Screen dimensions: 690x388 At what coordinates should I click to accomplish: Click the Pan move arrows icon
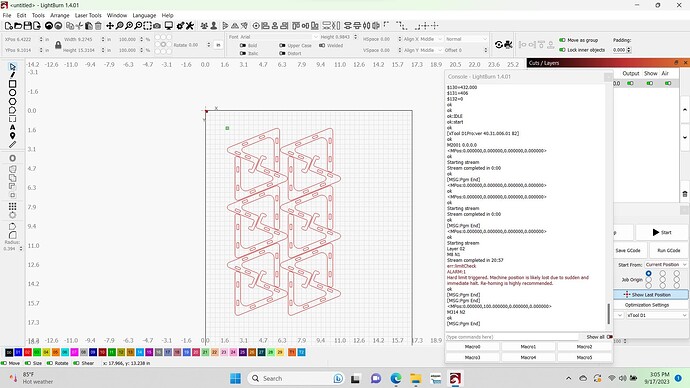(110, 26)
